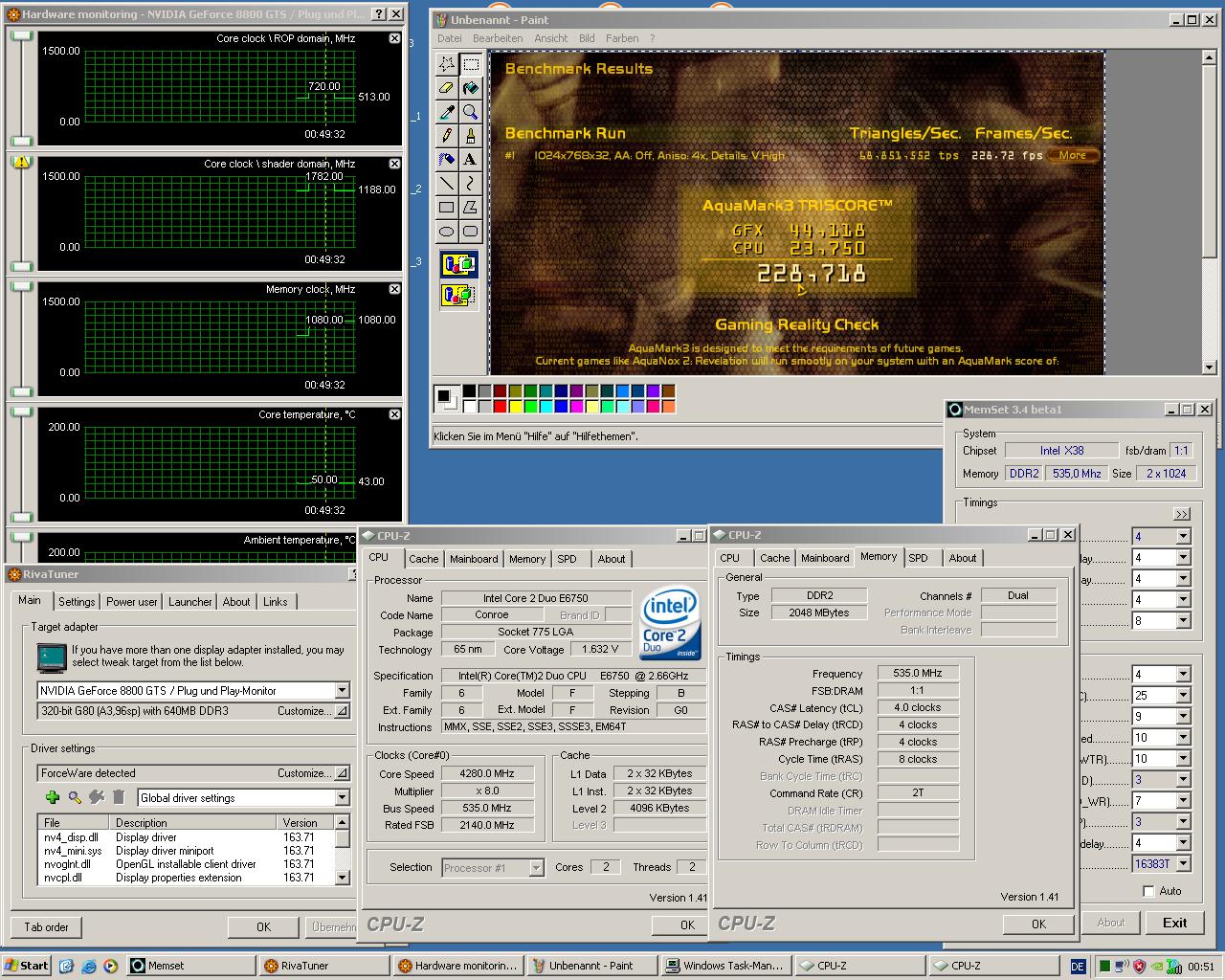This screenshot has height=980, width=1225.
Task: Open the Farben menu in Paint
Action: click(622, 38)
